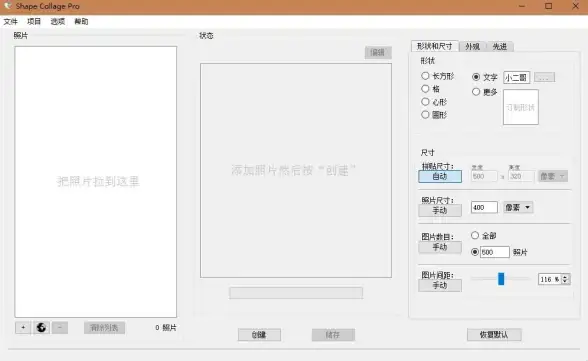
Task: Open the 帮助 menu
Action: click(x=81, y=21)
